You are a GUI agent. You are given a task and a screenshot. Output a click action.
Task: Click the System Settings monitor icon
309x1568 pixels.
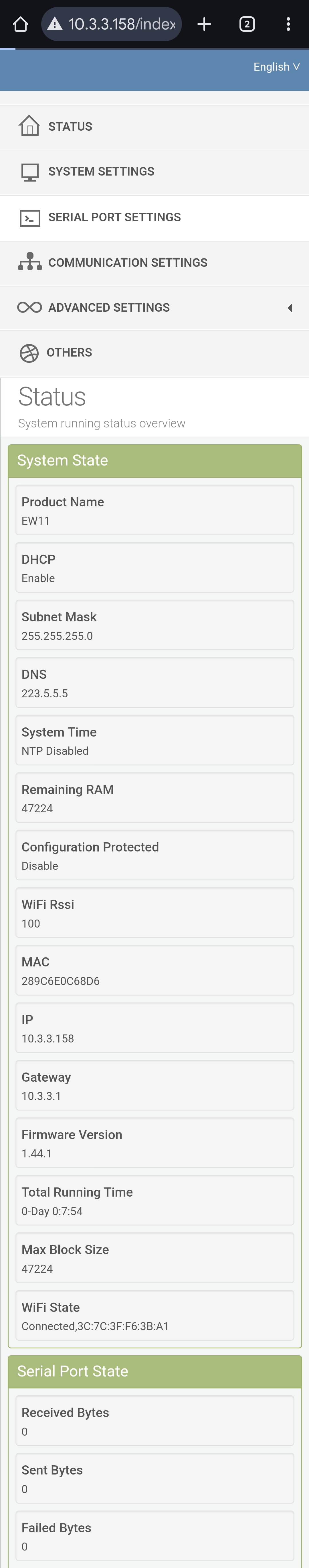[x=30, y=172]
